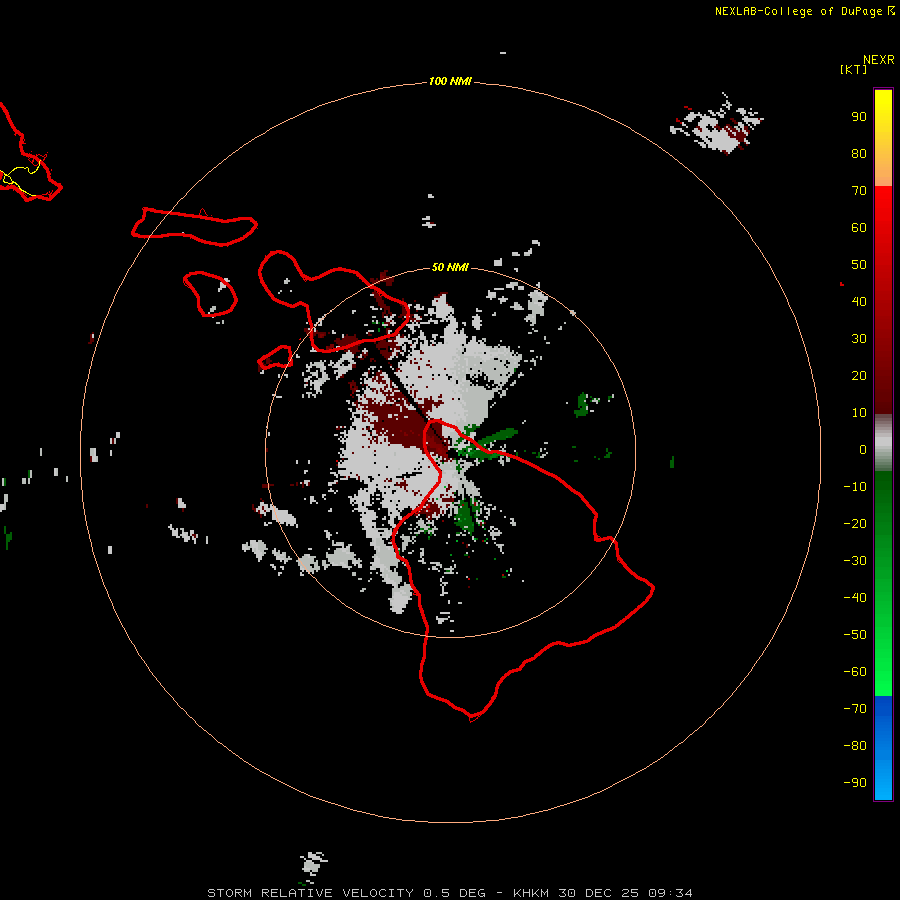Click the -80 value on velocity scale
Image resolution: width=900 pixels, height=900 pixels.
(855, 746)
